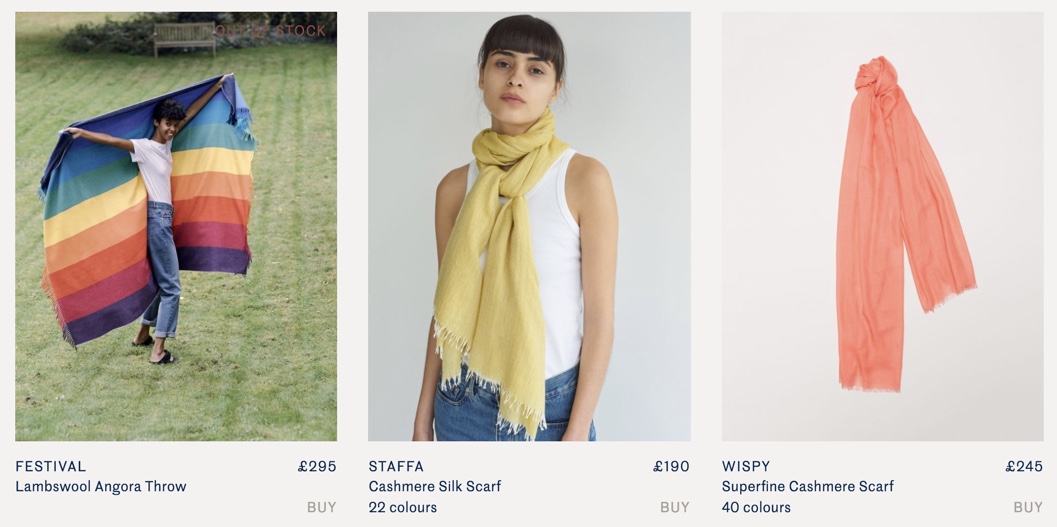
Task: Open the Lambswool Angora Throw description link
Action: coord(100,487)
